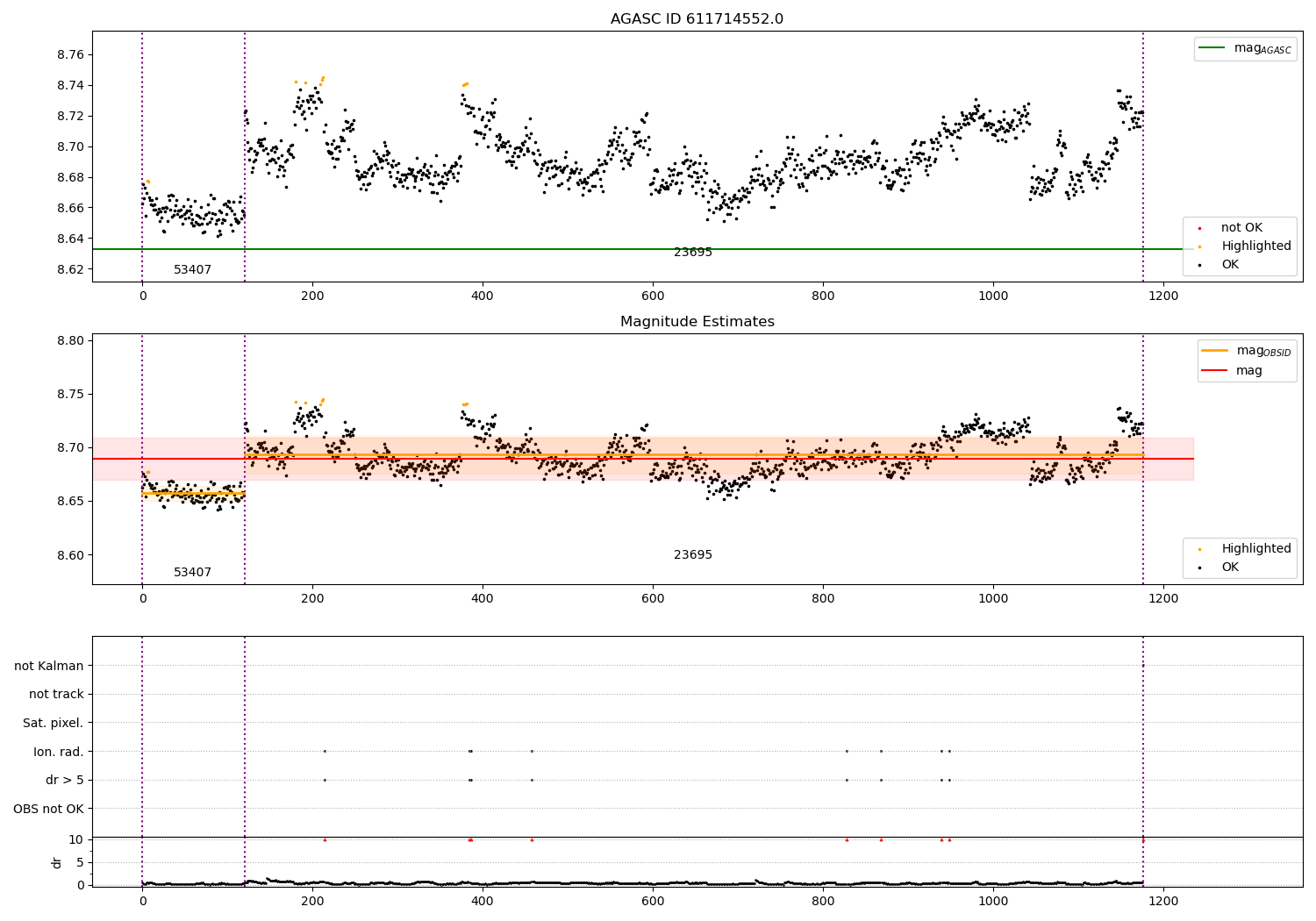Click "OK" in the Magnitude Estimates lower legend
The height and width of the screenshot is (921, 1316).
coord(1230,568)
